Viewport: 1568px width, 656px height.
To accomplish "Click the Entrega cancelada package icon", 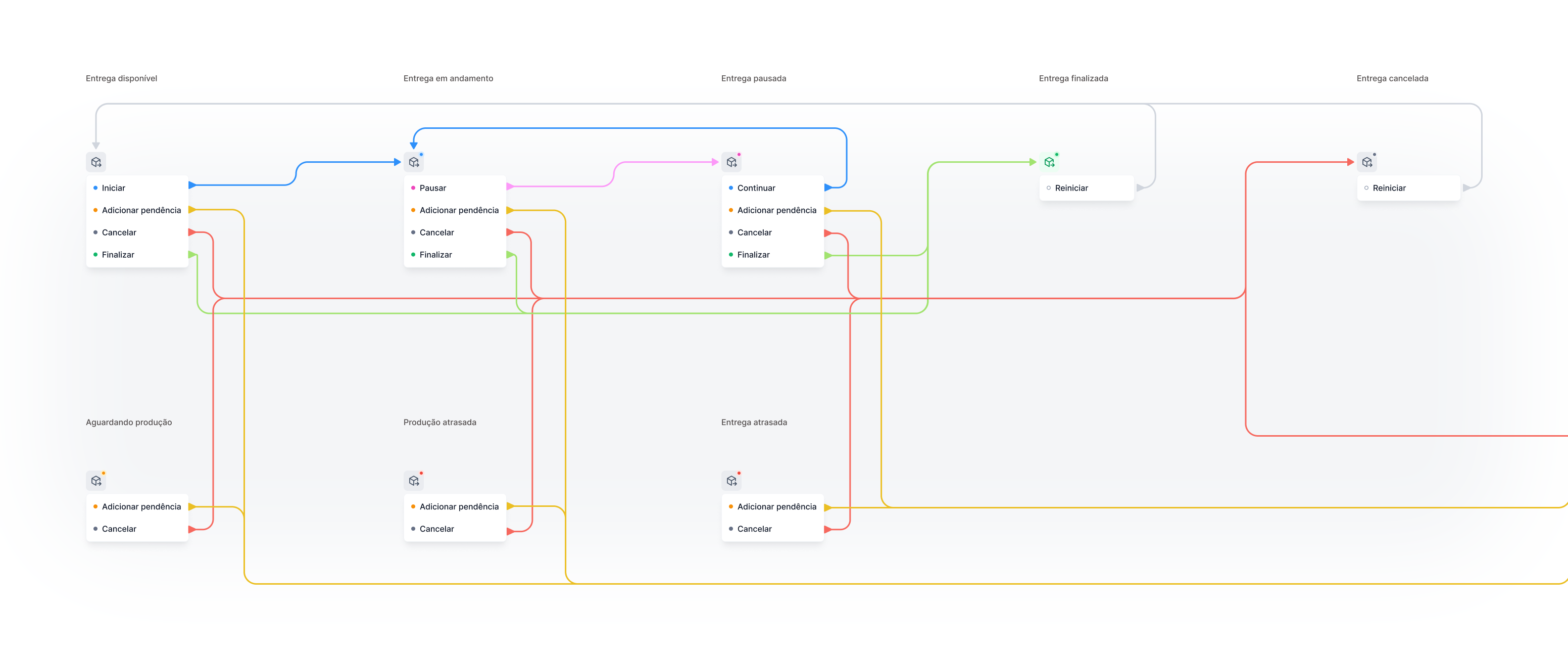I will (x=1367, y=162).
